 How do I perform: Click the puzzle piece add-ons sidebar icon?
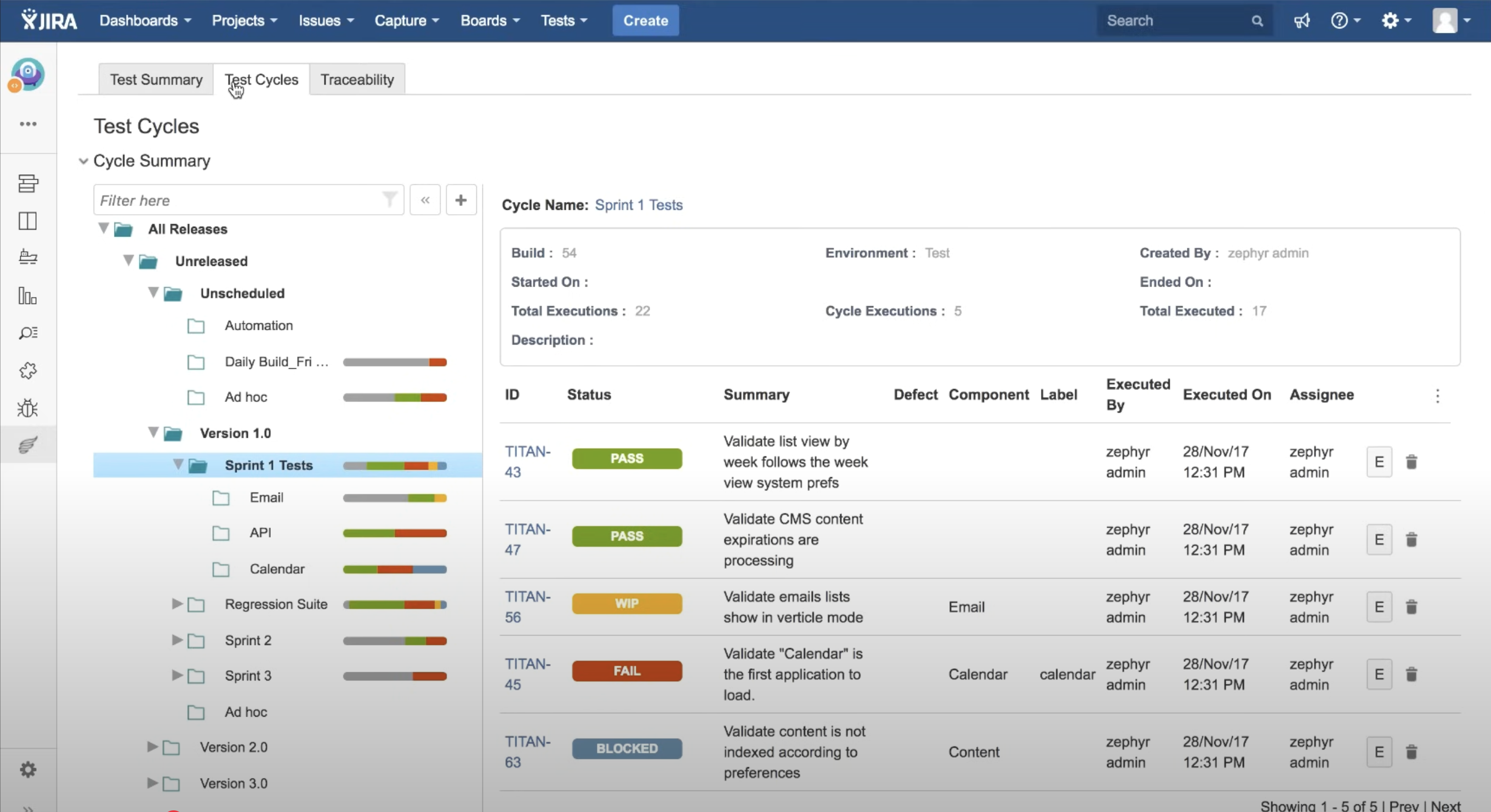click(27, 370)
